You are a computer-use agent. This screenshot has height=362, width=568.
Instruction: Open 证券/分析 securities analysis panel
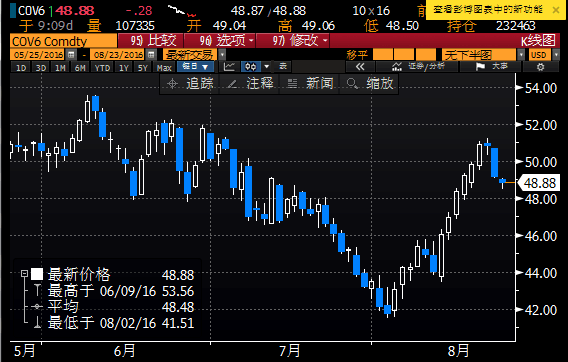[418, 67]
